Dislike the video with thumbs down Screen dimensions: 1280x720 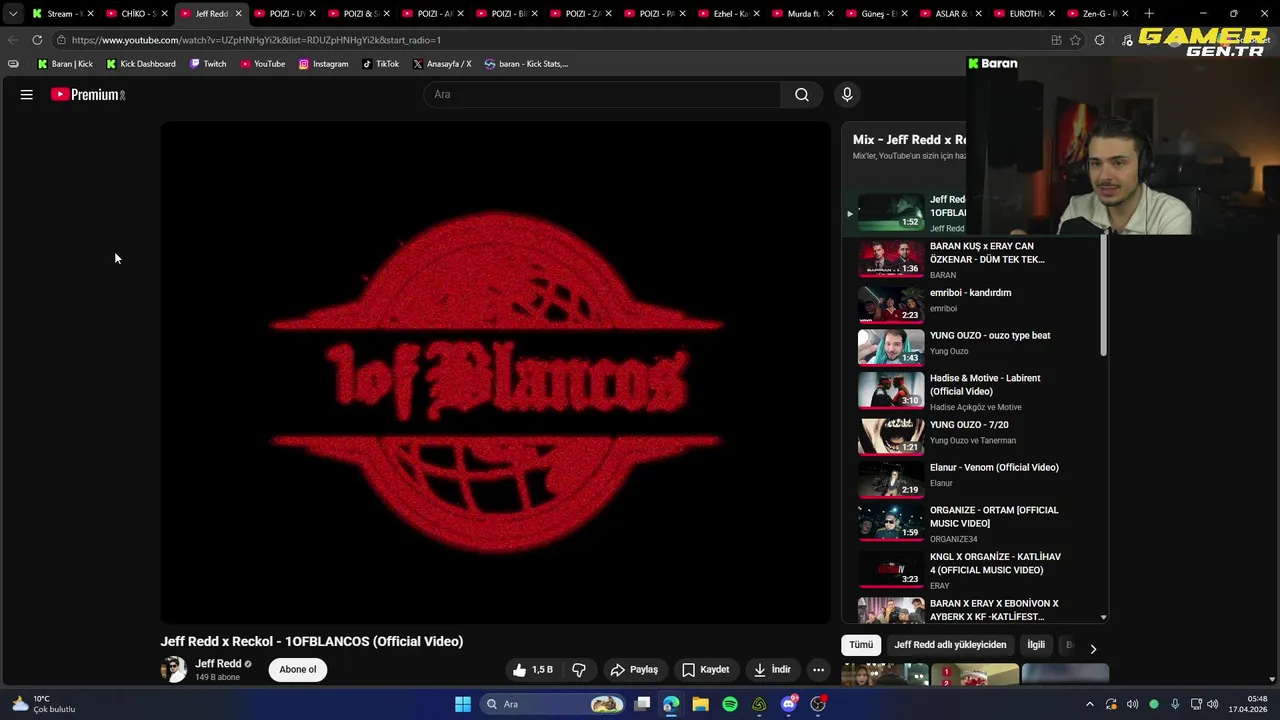[578, 670]
